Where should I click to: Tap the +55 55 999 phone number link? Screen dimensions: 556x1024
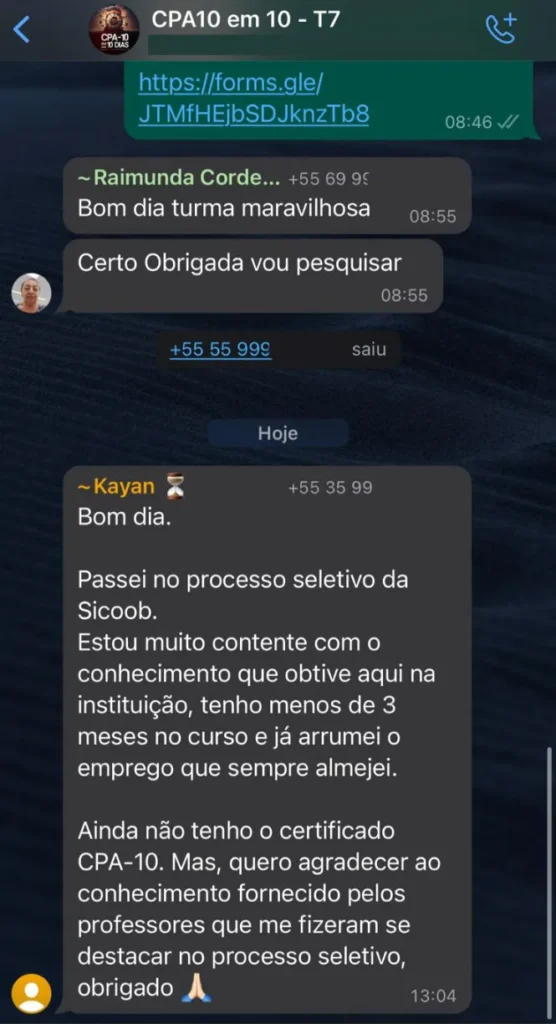(220, 349)
